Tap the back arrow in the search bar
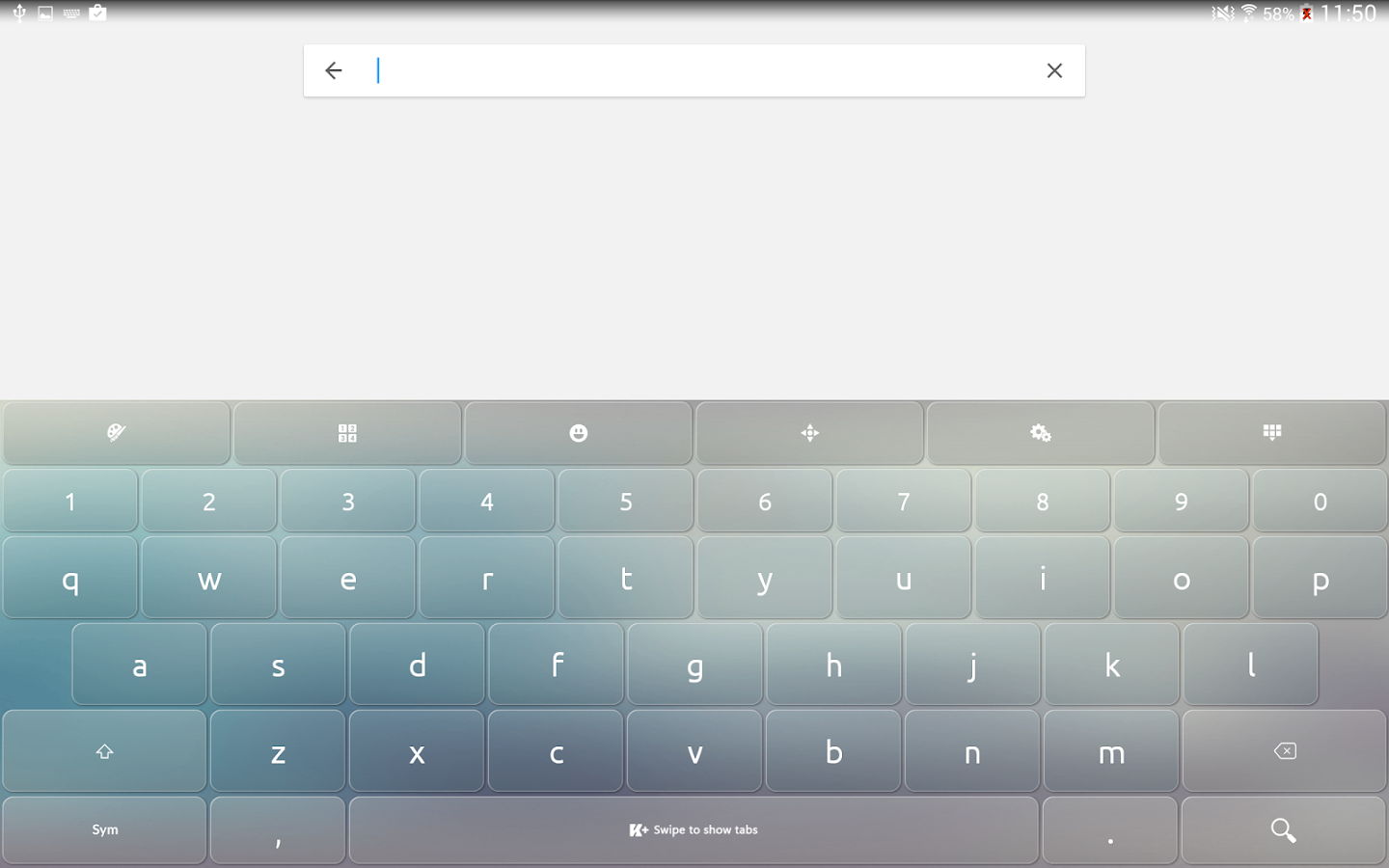 click(333, 69)
